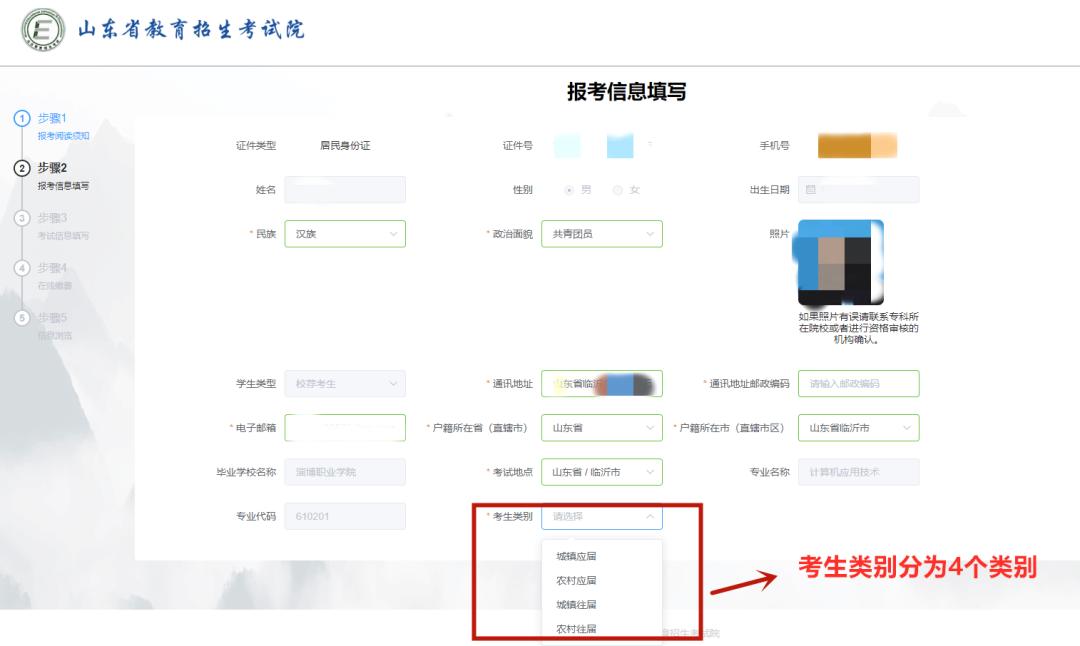
Task: Click the step 3 circle icon
Action: [22, 216]
